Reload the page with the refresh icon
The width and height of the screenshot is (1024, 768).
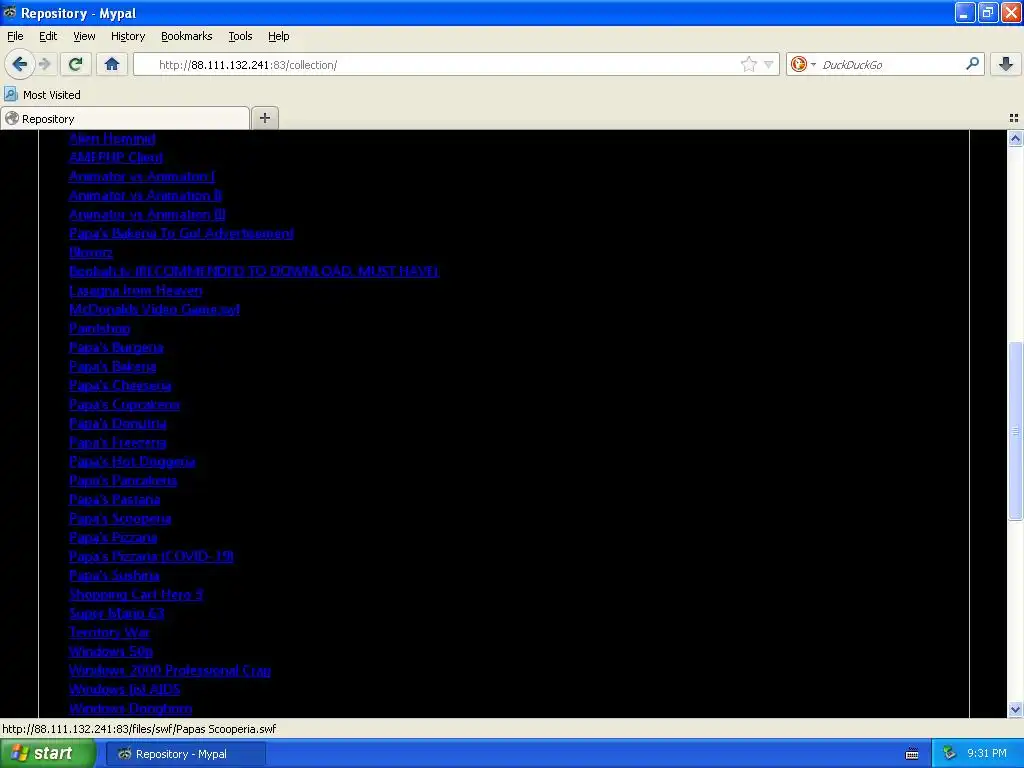[x=76, y=64]
